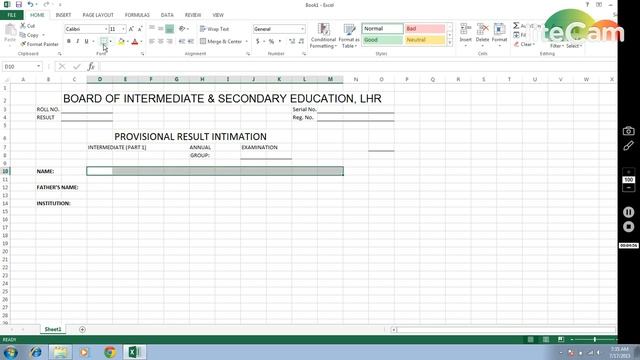Apply the Neutral cell style
Image resolution: width=640 pixels, height=360 pixels.
point(425,40)
